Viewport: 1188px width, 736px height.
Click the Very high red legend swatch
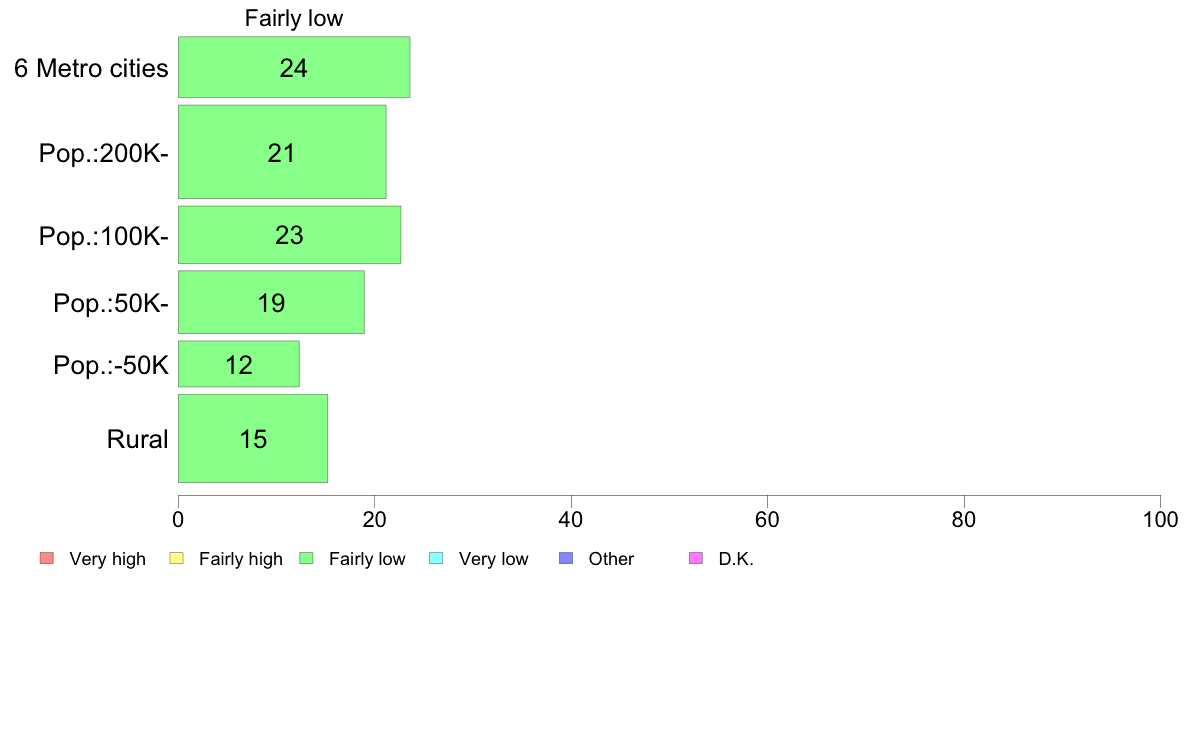[47, 559]
